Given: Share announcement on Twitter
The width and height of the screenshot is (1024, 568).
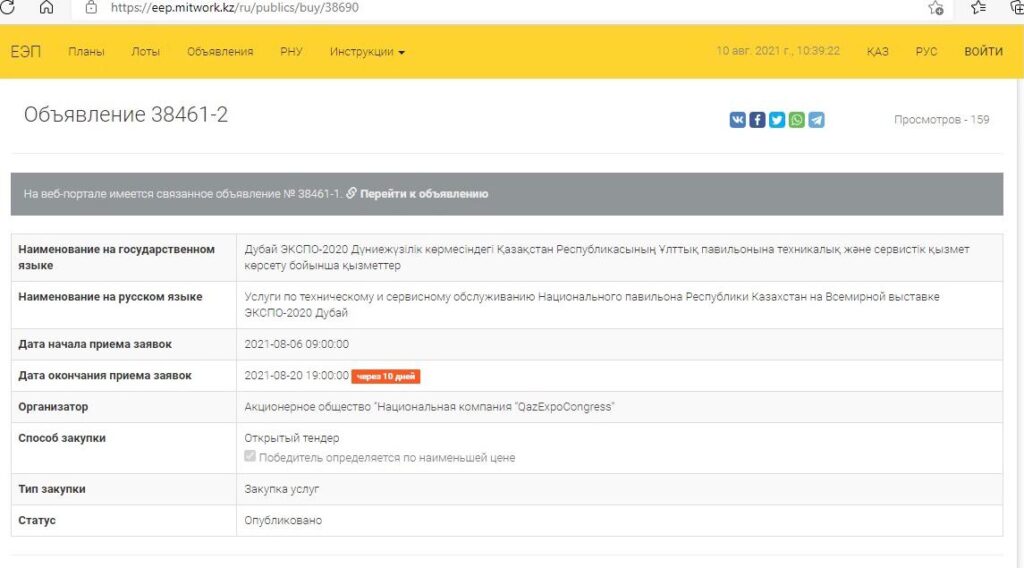Looking at the screenshot, I should coord(777,120).
